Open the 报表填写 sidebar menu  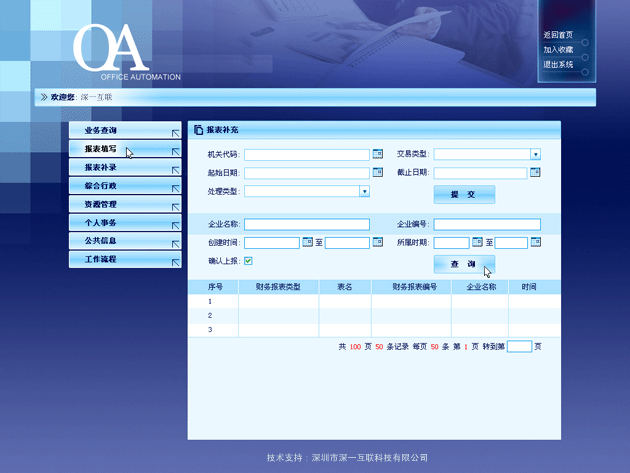pyautogui.click(x=101, y=149)
